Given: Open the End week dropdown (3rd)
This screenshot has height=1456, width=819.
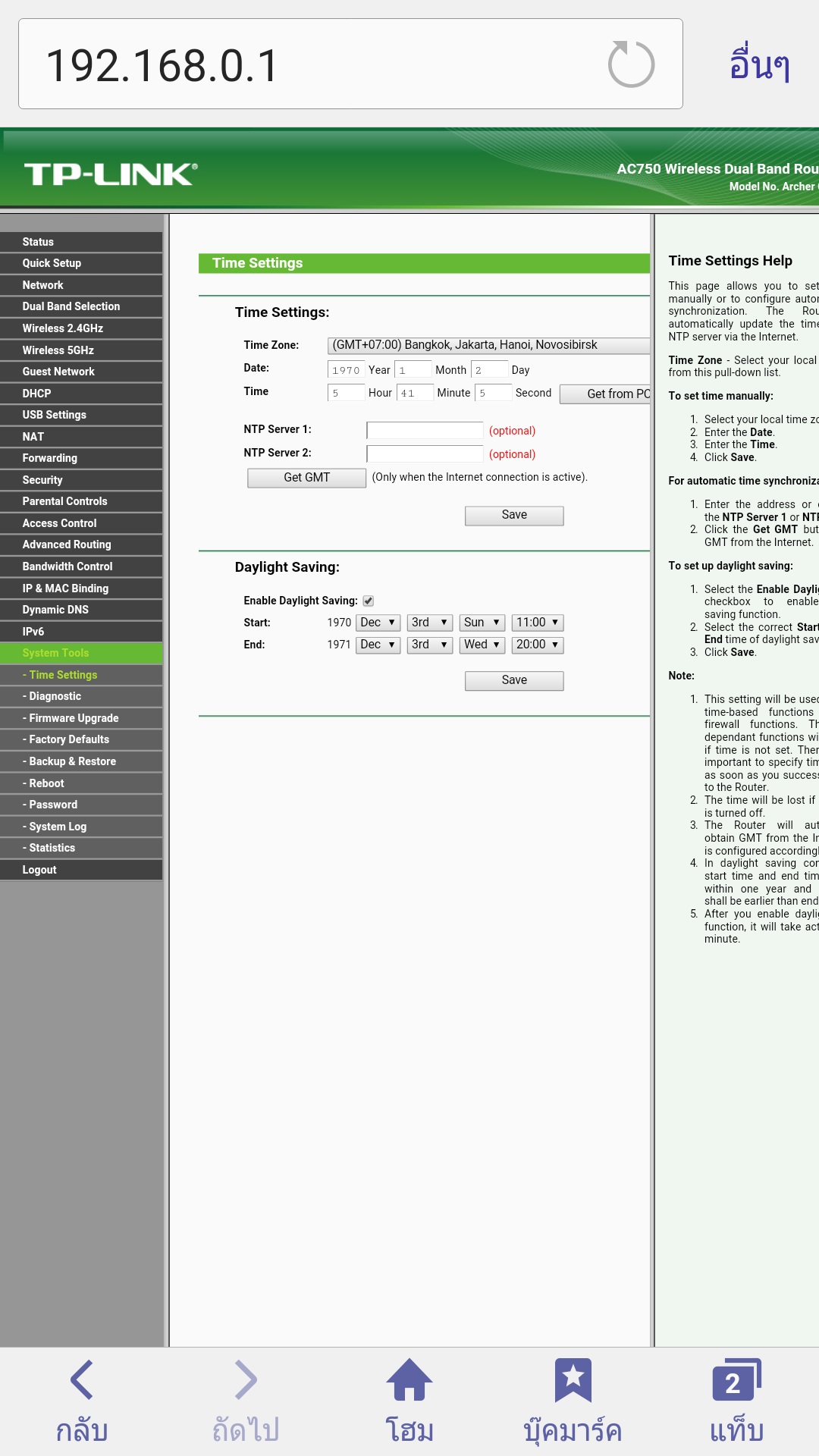Looking at the screenshot, I should (x=430, y=645).
